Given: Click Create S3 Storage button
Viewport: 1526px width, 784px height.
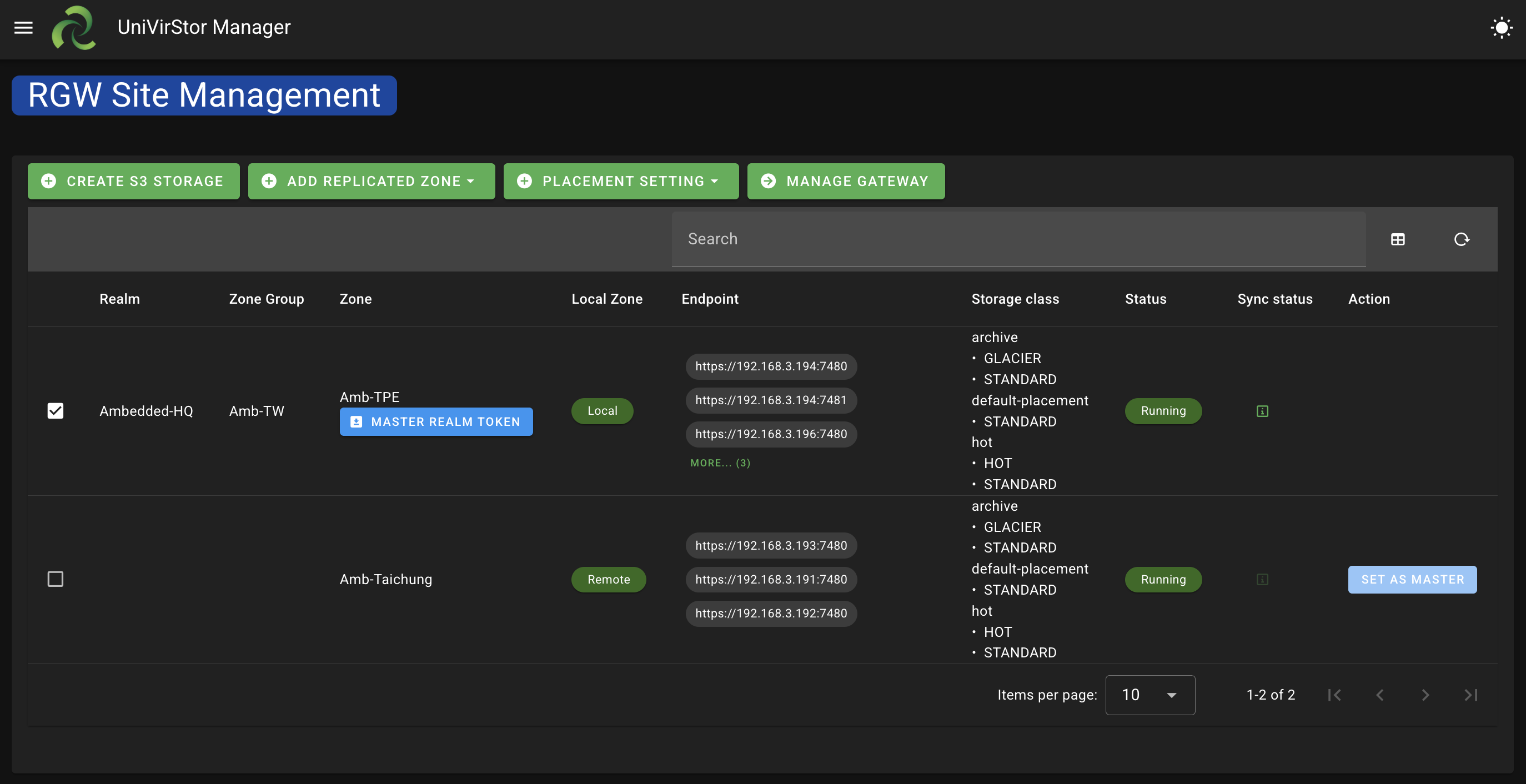Looking at the screenshot, I should click(x=133, y=181).
